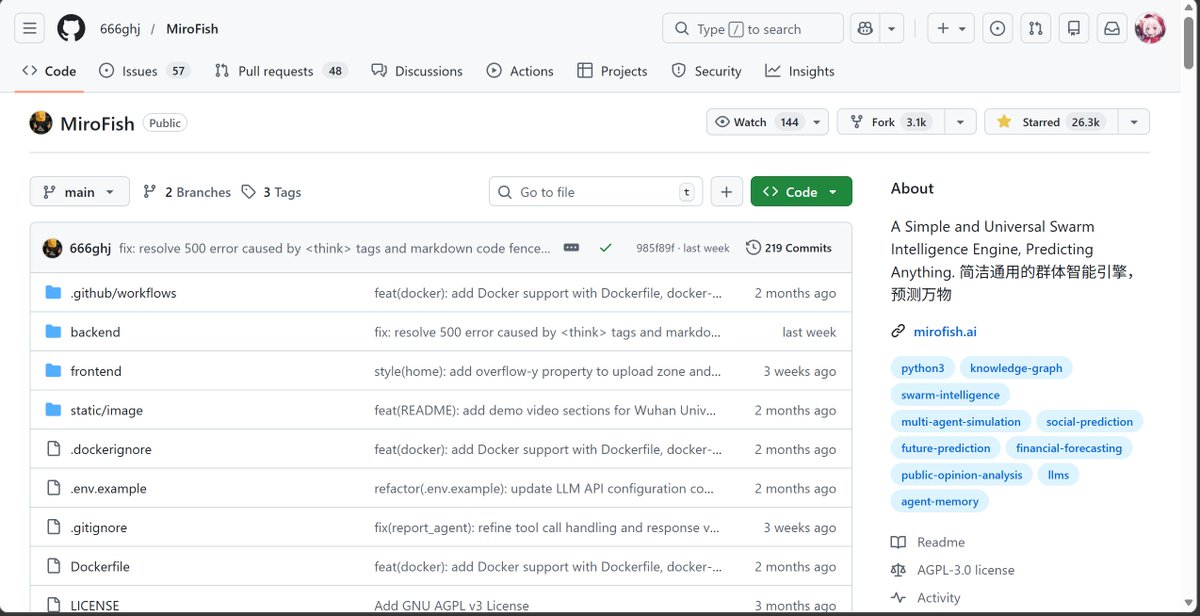This screenshot has height=616, width=1200.
Task: Open the issues inbox icon in header
Action: 997,29
